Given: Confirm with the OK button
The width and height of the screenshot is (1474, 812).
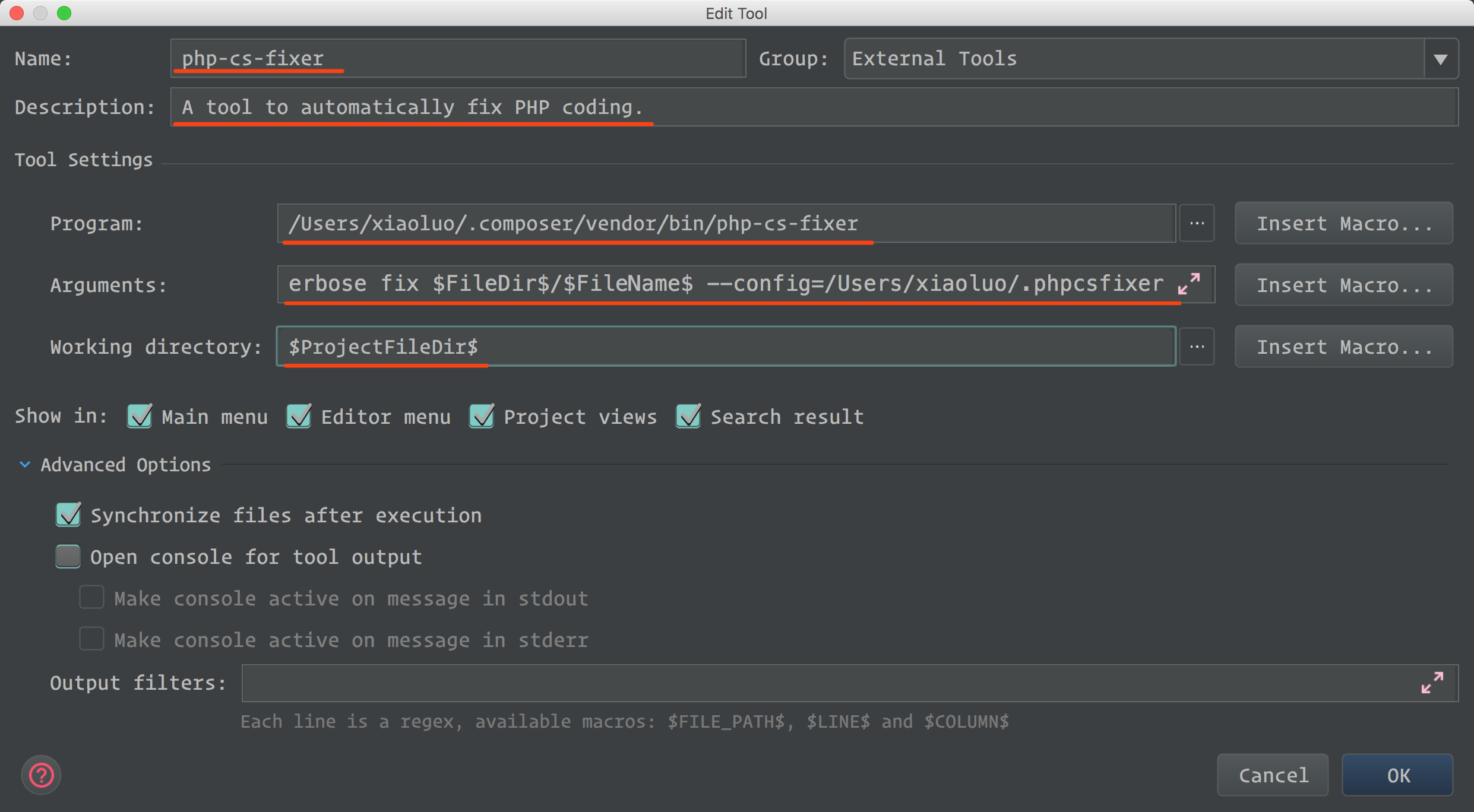Looking at the screenshot, I should [1397, 775].
